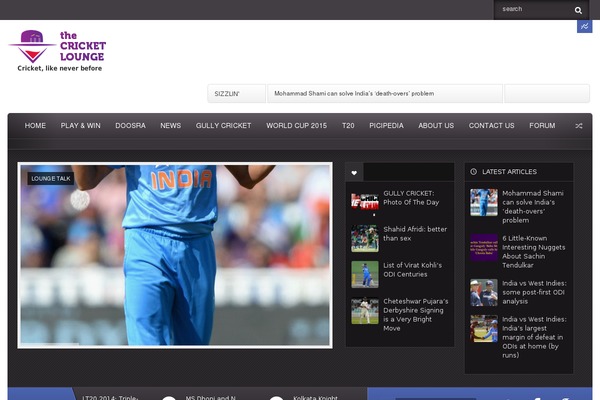600x400 pixels.
Task: Click the LATEST ARTICLES heading
Action: 509,172
